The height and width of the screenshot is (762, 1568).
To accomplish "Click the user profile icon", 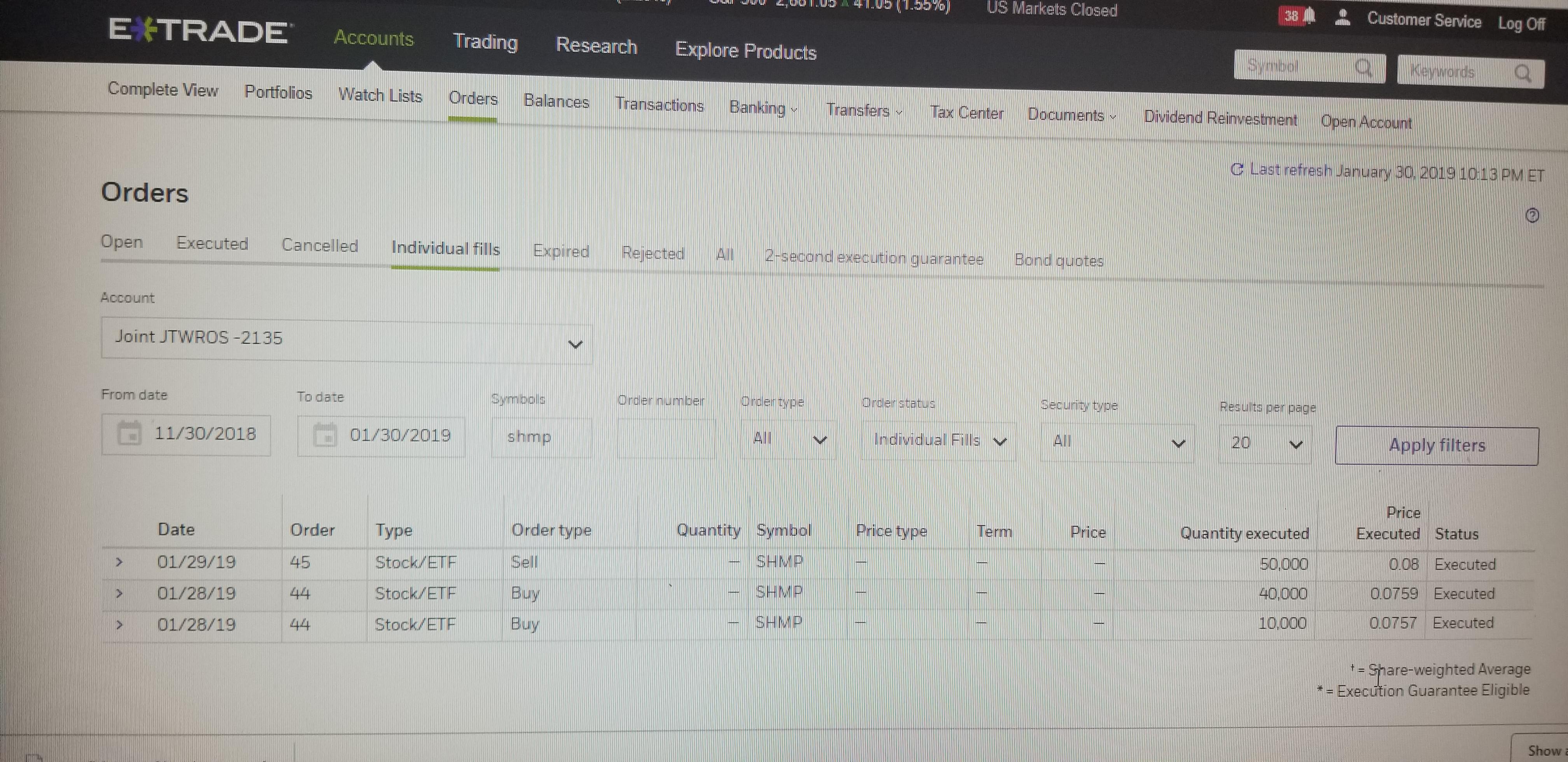I will [x=1342, y=18].
